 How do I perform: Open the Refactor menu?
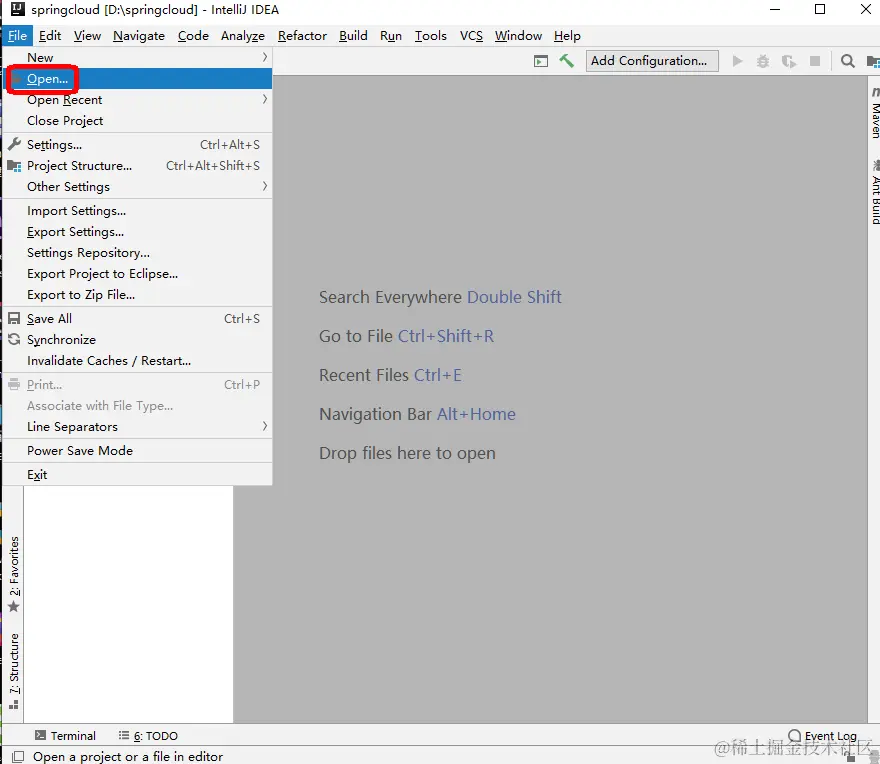pyautogui.click(x=302, y=36)
